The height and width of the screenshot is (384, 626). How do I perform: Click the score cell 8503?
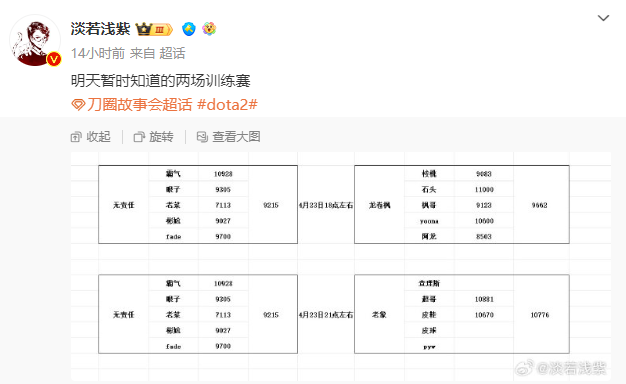pyautogui.click(x=484, y=237)
